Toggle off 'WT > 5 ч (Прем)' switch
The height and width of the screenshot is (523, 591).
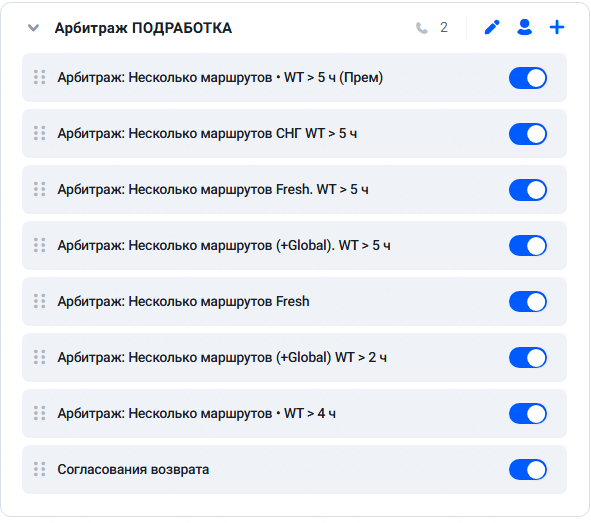click(528, 78)
